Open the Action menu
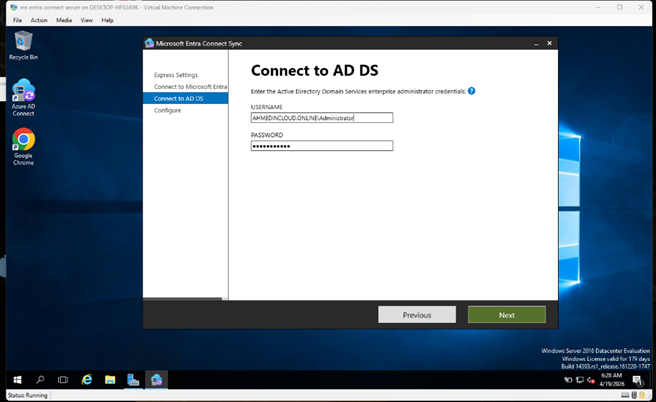 [39, 20]
